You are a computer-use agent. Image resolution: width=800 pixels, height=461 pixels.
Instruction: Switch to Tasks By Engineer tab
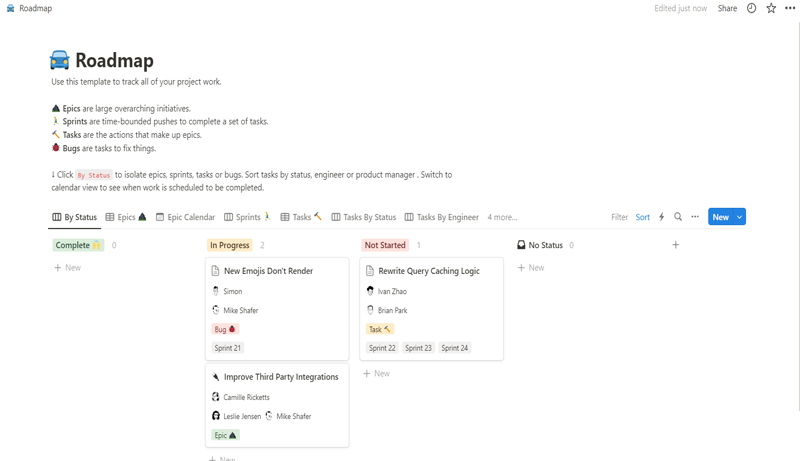442,217
